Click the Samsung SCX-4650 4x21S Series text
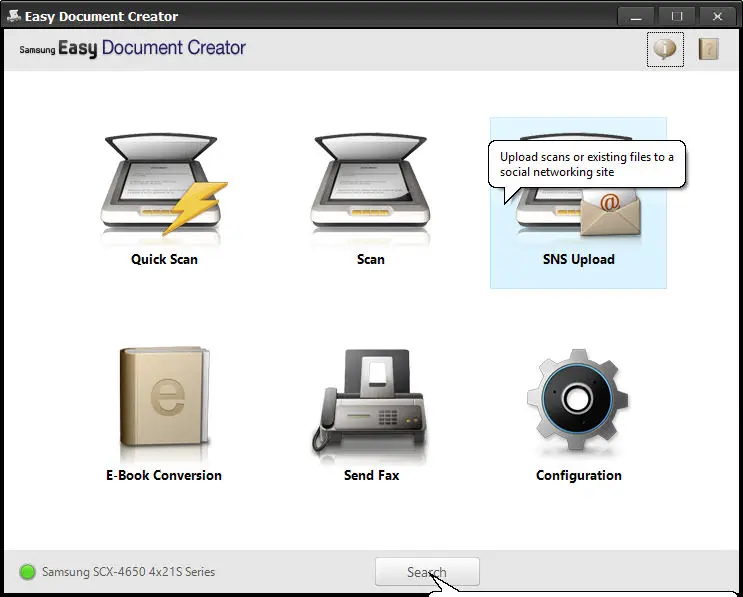This screenshot has height=597, width=743. [128, 572]
